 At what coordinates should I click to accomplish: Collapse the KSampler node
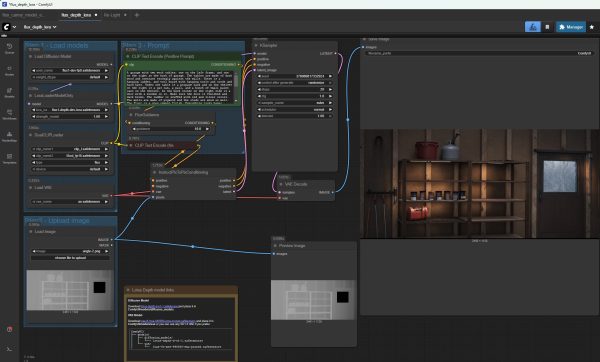coord(256,45)
